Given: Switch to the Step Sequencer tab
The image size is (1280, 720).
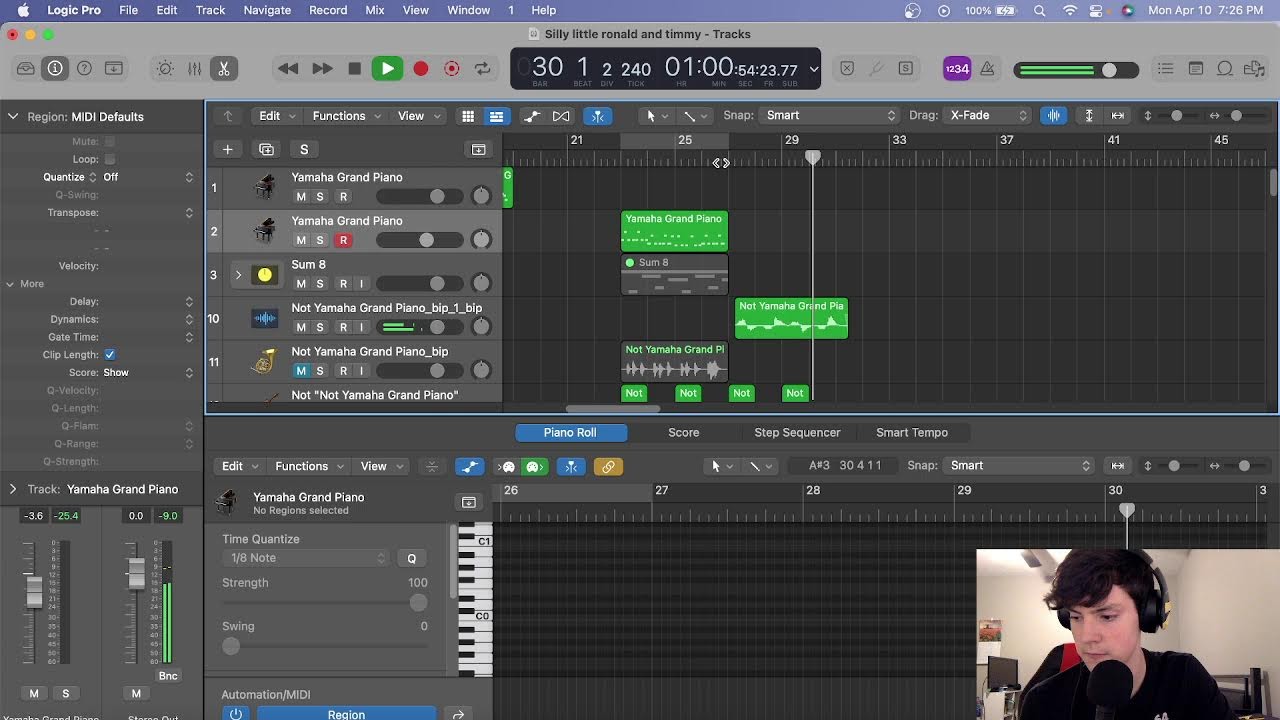Looking at the screenshot, I should [797, 433].
